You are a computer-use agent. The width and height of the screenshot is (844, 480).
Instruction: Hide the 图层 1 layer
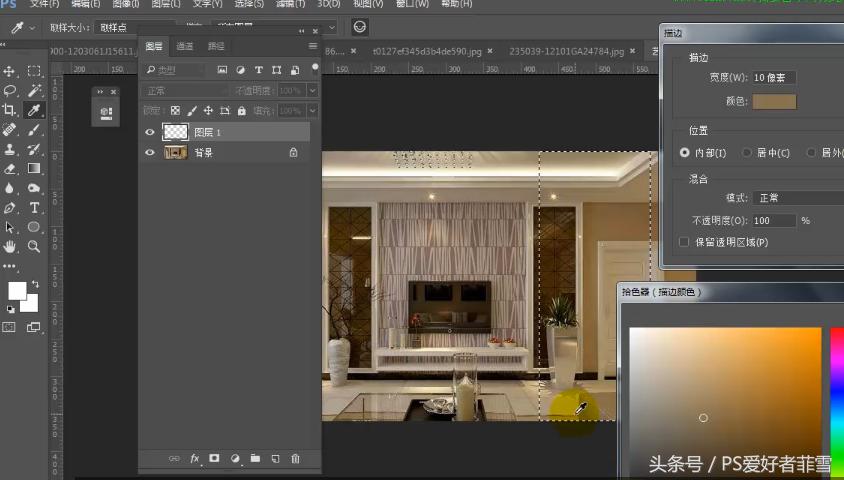click(x=150, y=132)
